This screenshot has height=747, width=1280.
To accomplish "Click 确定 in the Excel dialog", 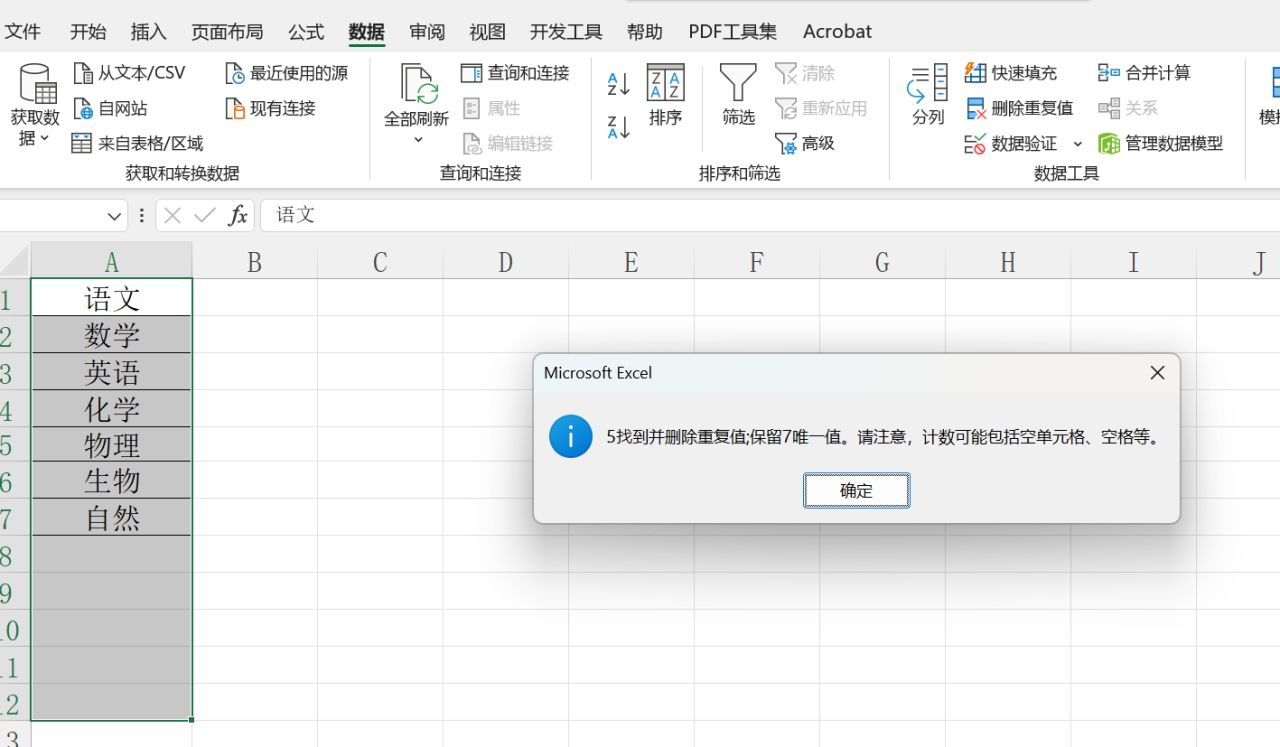I will coord(857,491).
